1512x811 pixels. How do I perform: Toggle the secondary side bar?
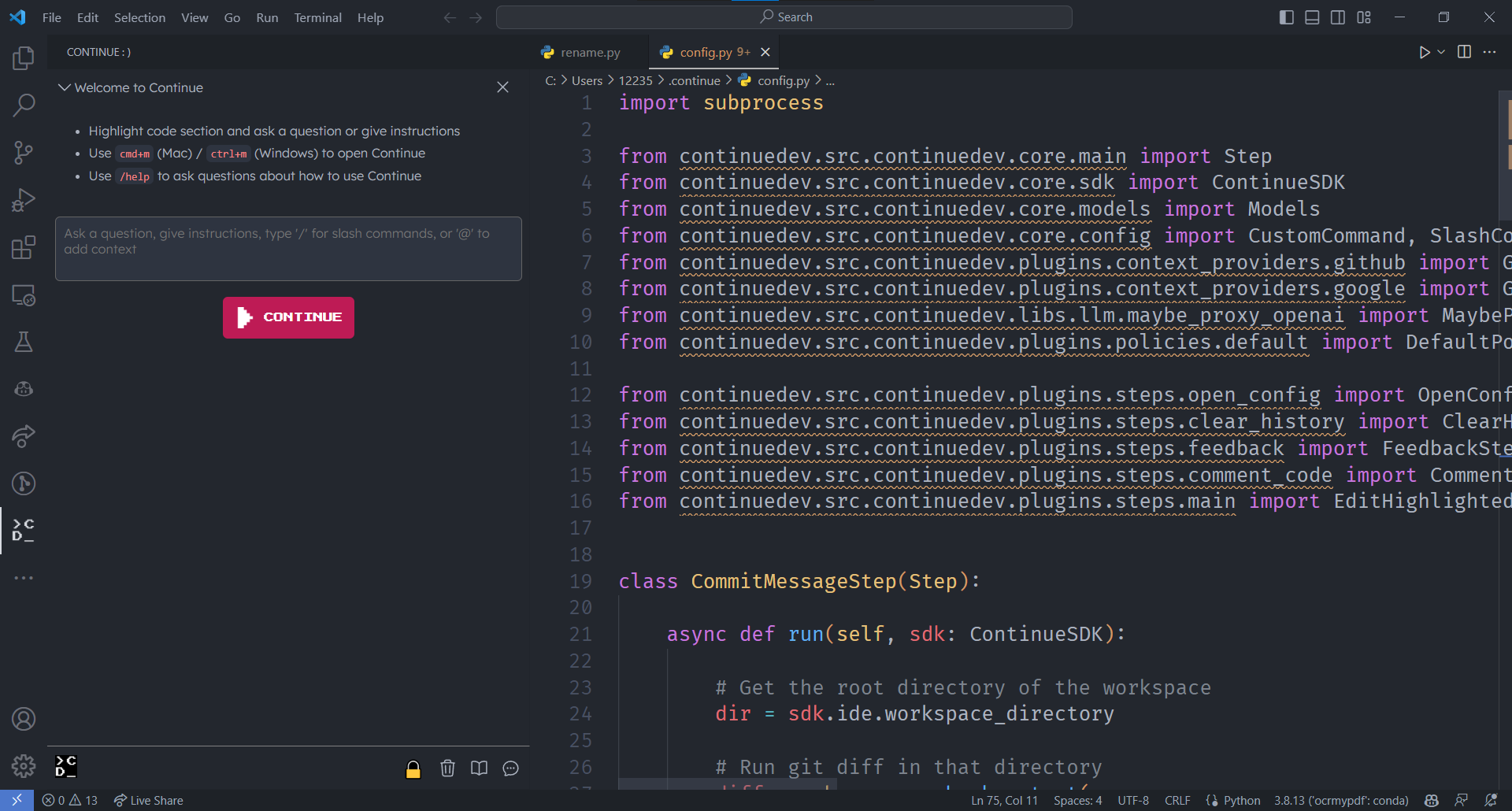point(1337,17)
